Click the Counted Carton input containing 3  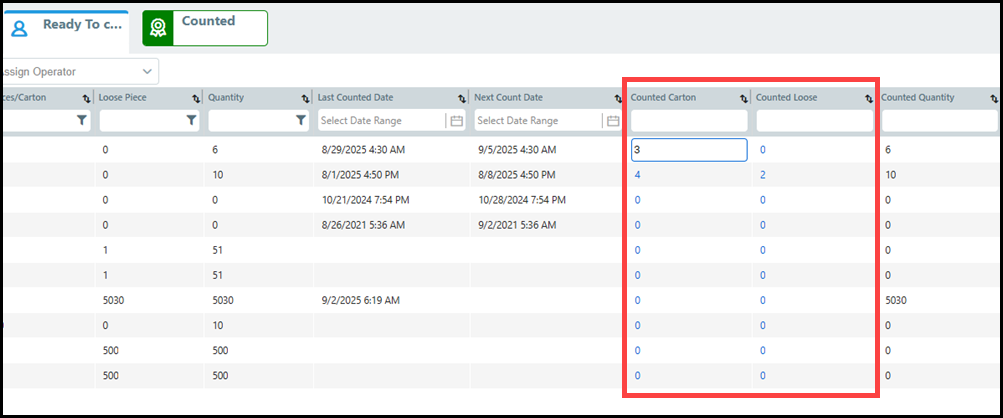coord(688,149)
